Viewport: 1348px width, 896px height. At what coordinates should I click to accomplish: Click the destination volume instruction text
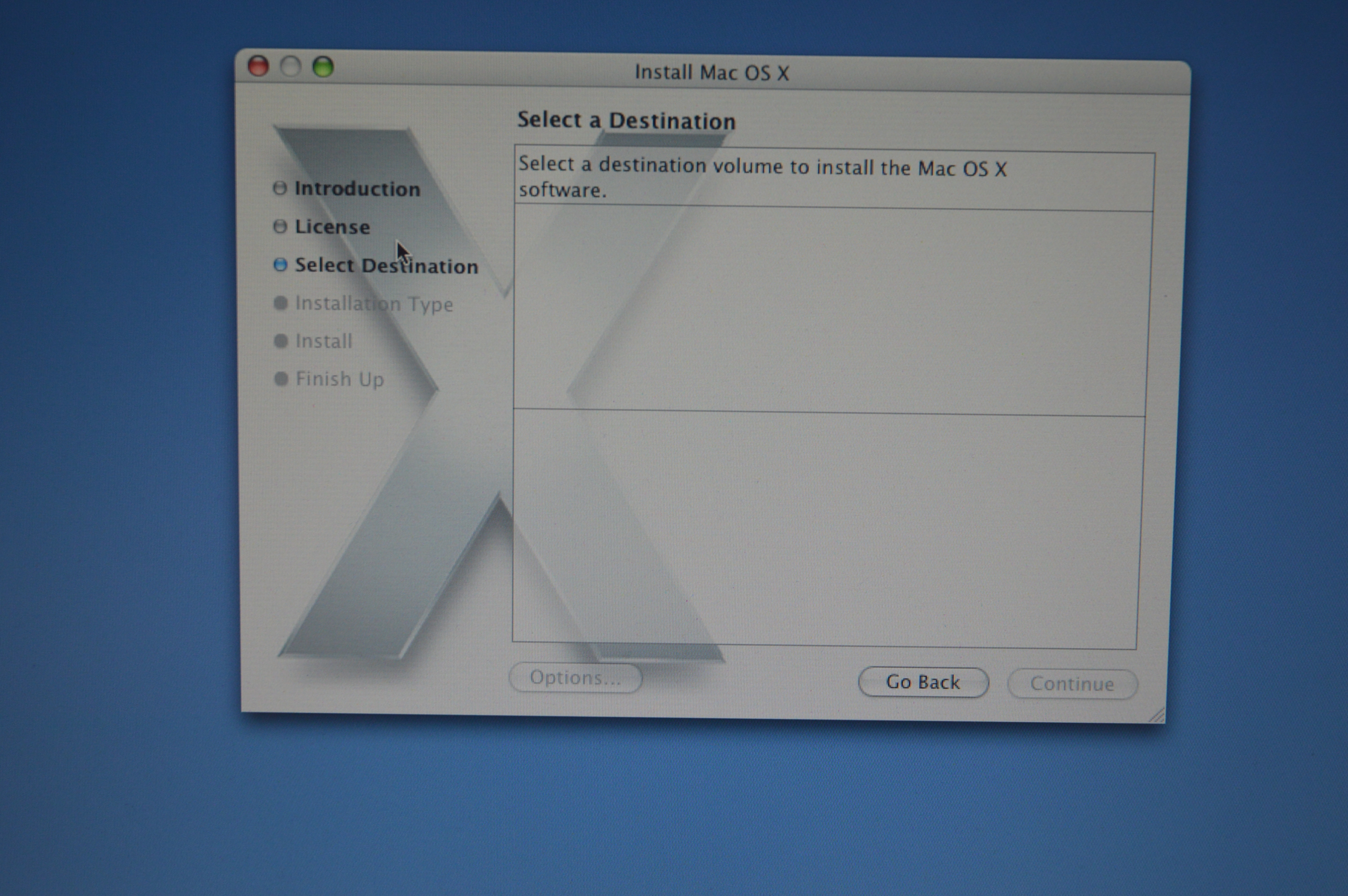[762, 177]
